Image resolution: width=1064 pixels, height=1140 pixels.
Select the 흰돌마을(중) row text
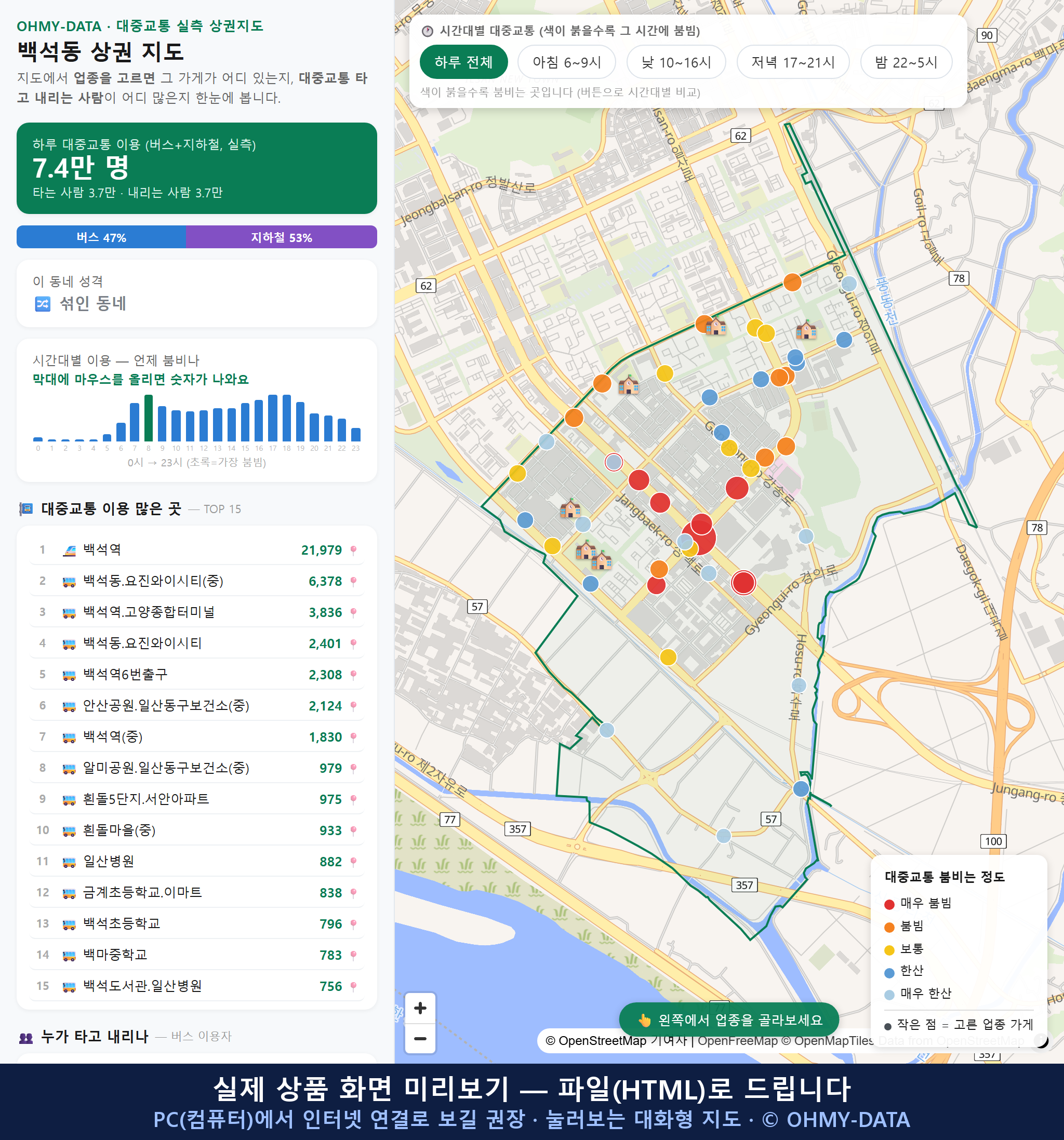coord(119,830)
